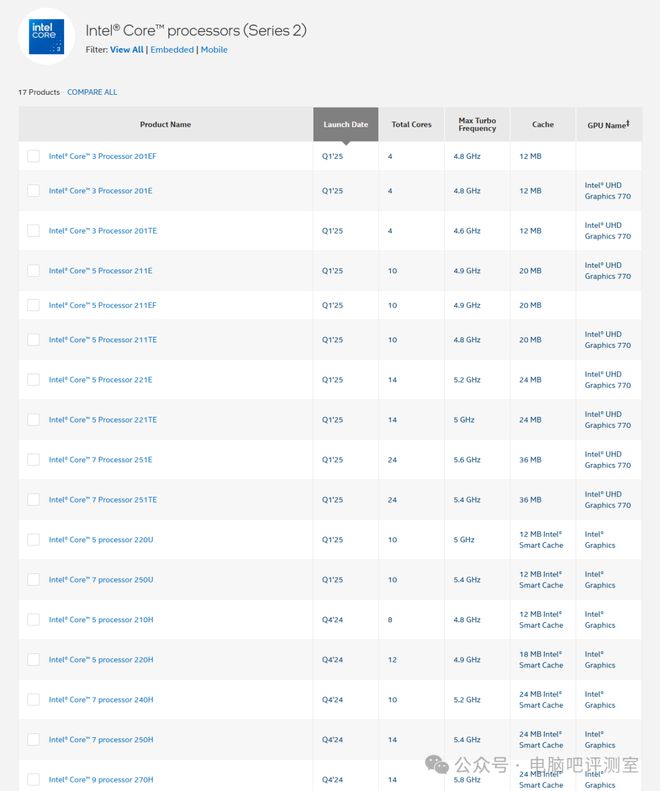
Task: Filter products by Embedded
Action: (172, 49)
